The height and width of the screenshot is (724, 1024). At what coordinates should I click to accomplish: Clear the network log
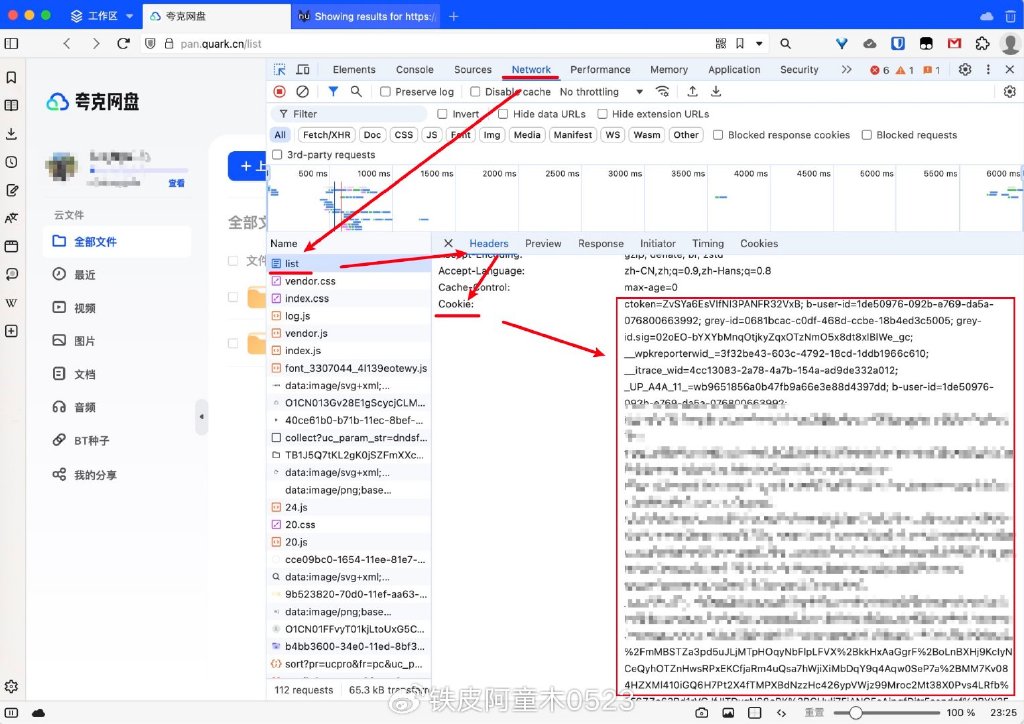(x=301, y=91)
